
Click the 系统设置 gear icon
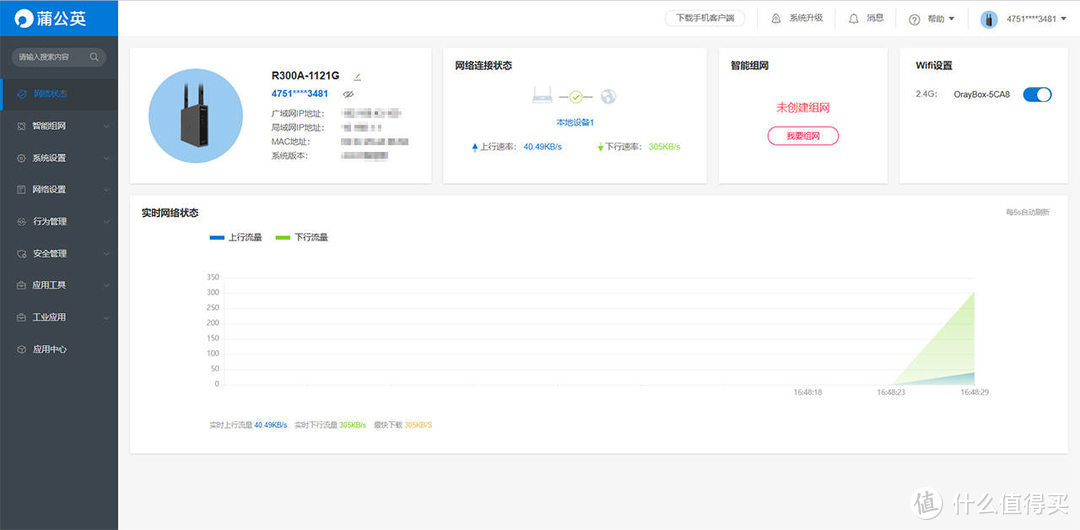tap(21, 158)
